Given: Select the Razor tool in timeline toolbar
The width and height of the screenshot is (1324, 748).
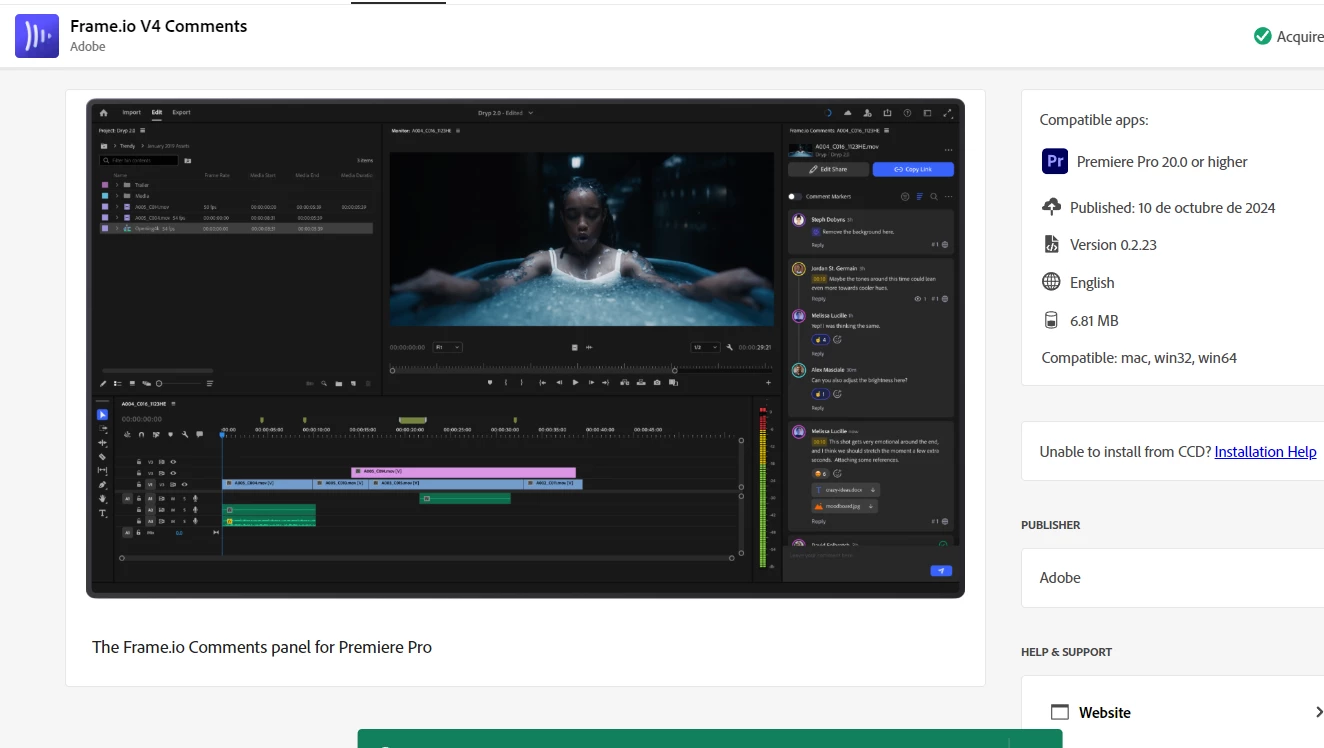Looking at the screenshot, I should point(102,456).
